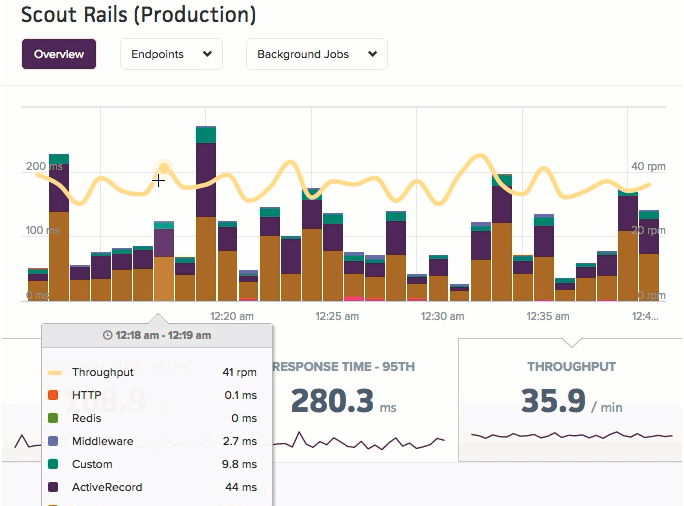684x506 pixels.
Task: Expand the Background Jobs chevron arrow
Action: click(372, 54)
